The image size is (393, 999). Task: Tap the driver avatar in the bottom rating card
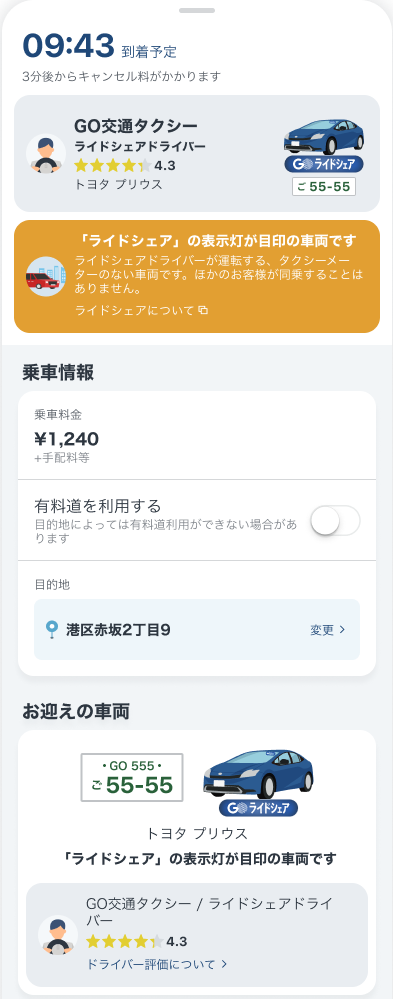click(58, 935)
